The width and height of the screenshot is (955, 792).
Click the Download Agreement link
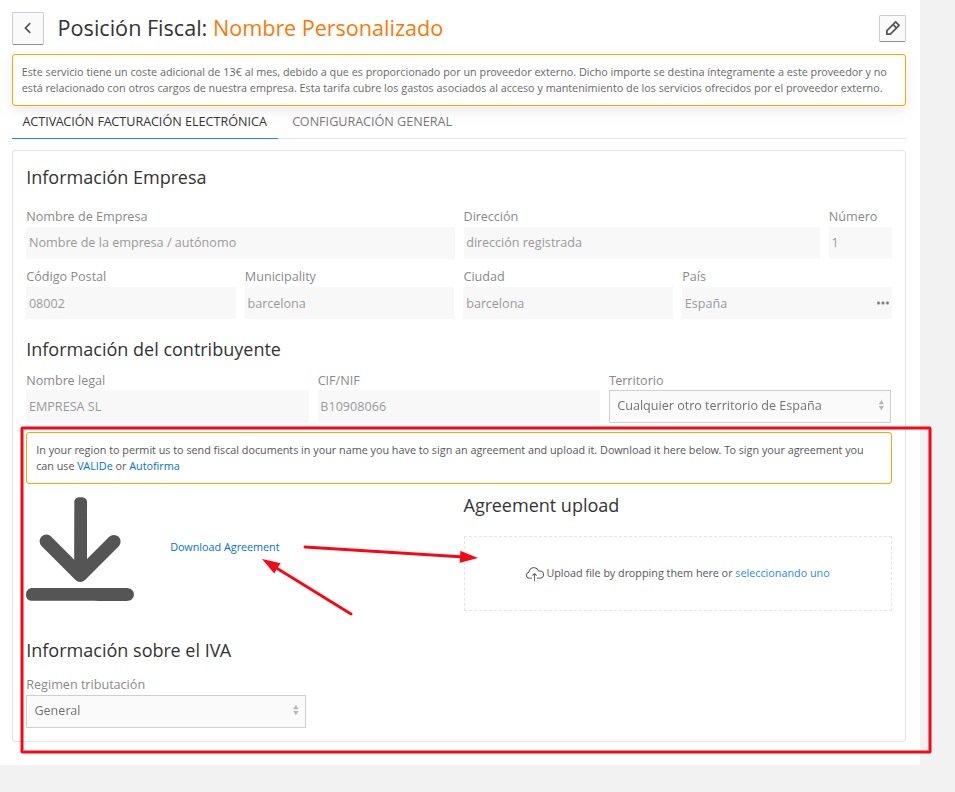[x=225, y=547]
